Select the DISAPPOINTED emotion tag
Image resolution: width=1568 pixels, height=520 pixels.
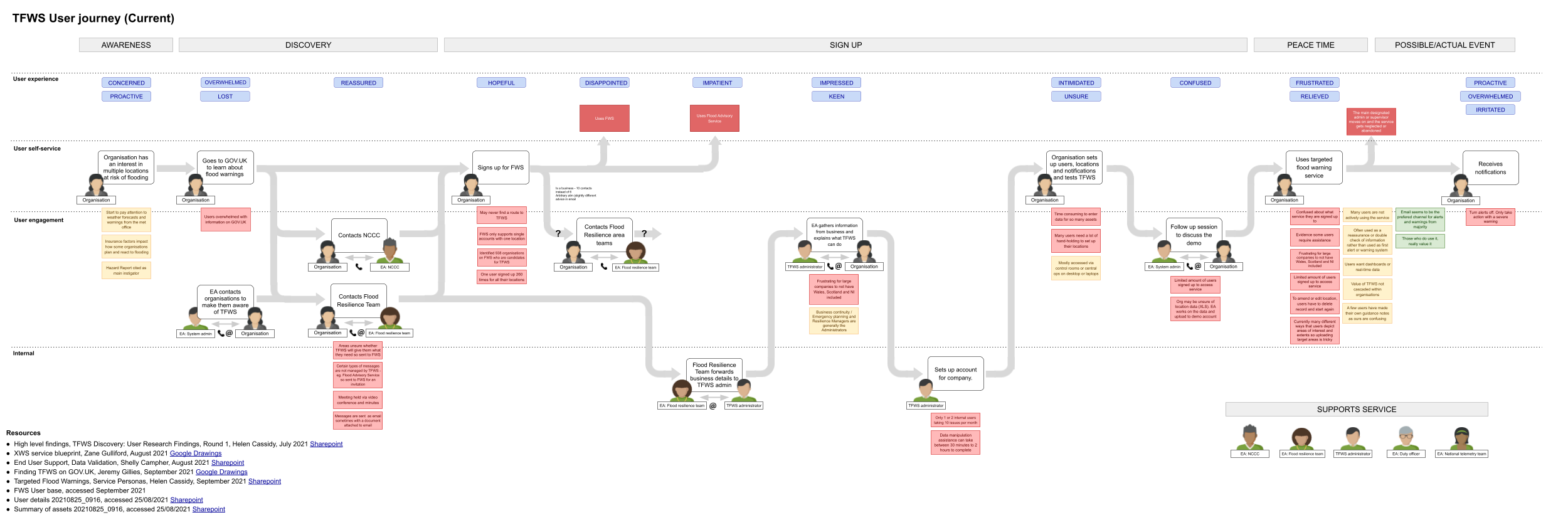[606, 83]
